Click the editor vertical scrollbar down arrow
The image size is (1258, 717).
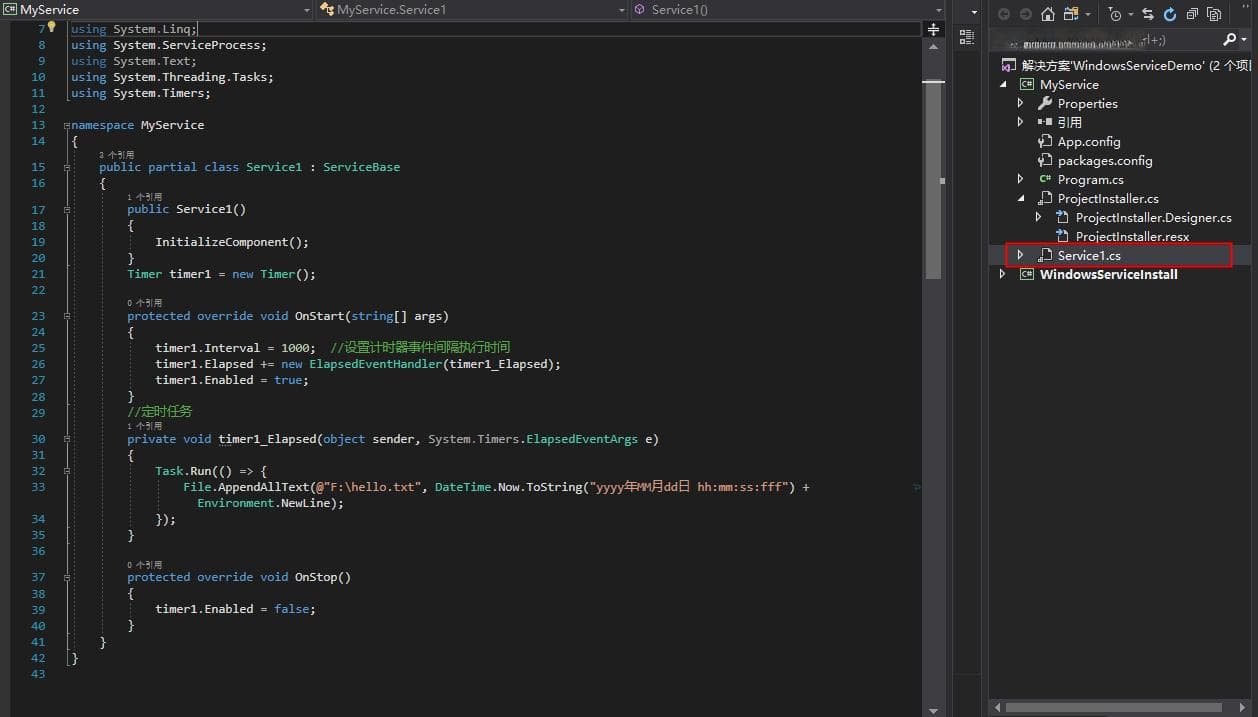click(934, 709)
